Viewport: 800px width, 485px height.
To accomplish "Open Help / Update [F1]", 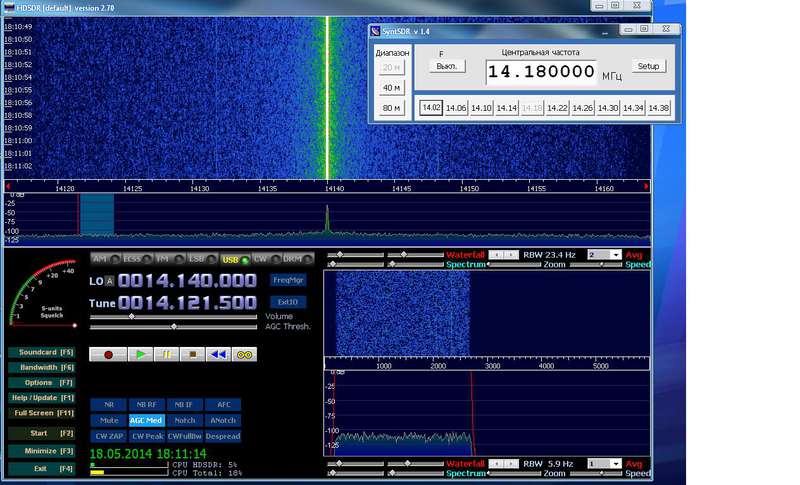I will 42,398.
